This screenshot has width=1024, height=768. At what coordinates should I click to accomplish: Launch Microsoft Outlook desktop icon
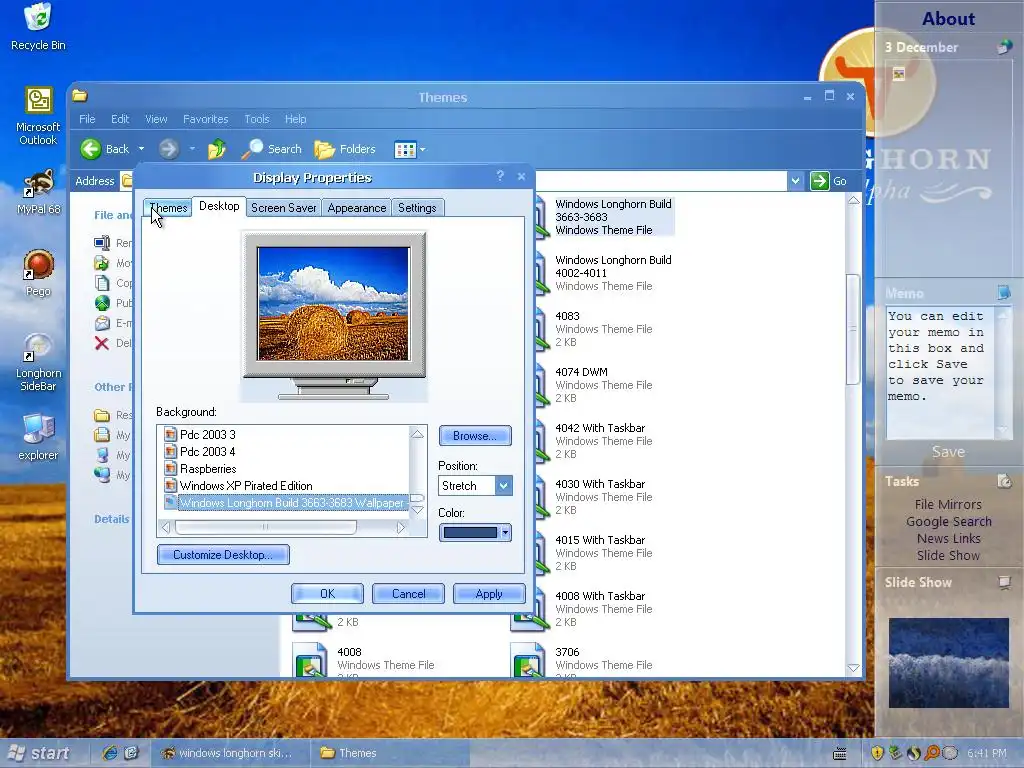tap(38, 116)
